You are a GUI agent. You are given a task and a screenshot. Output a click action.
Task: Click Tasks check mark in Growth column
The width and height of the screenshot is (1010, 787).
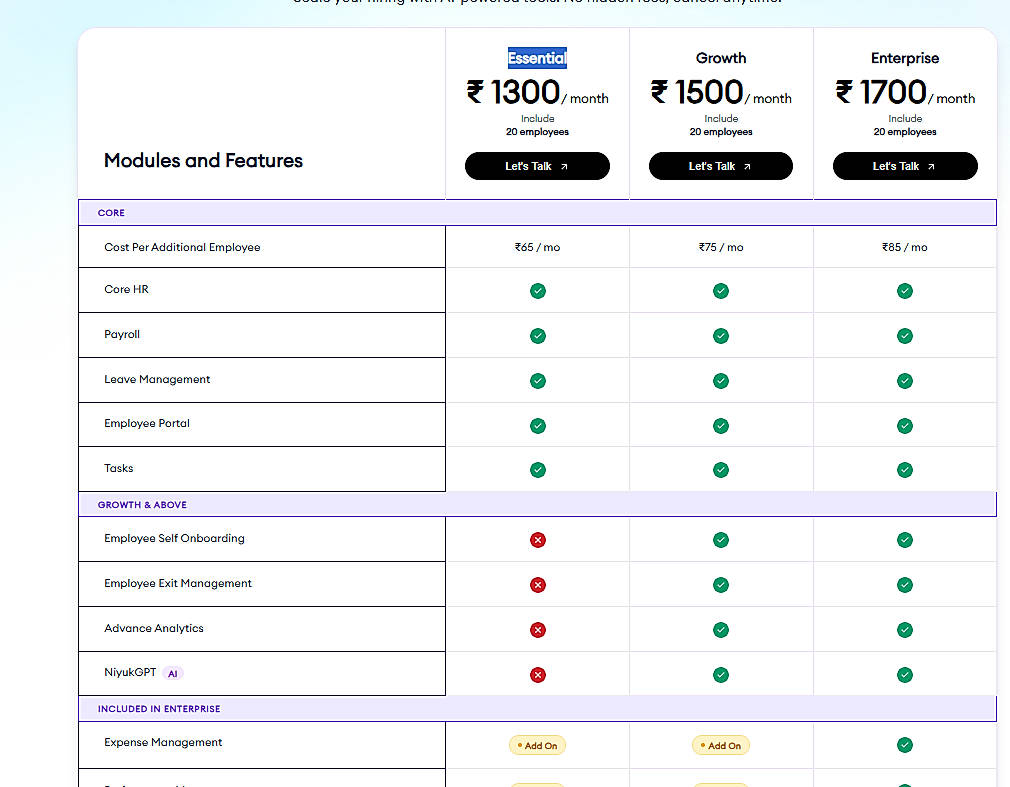(x=721, y=470)
